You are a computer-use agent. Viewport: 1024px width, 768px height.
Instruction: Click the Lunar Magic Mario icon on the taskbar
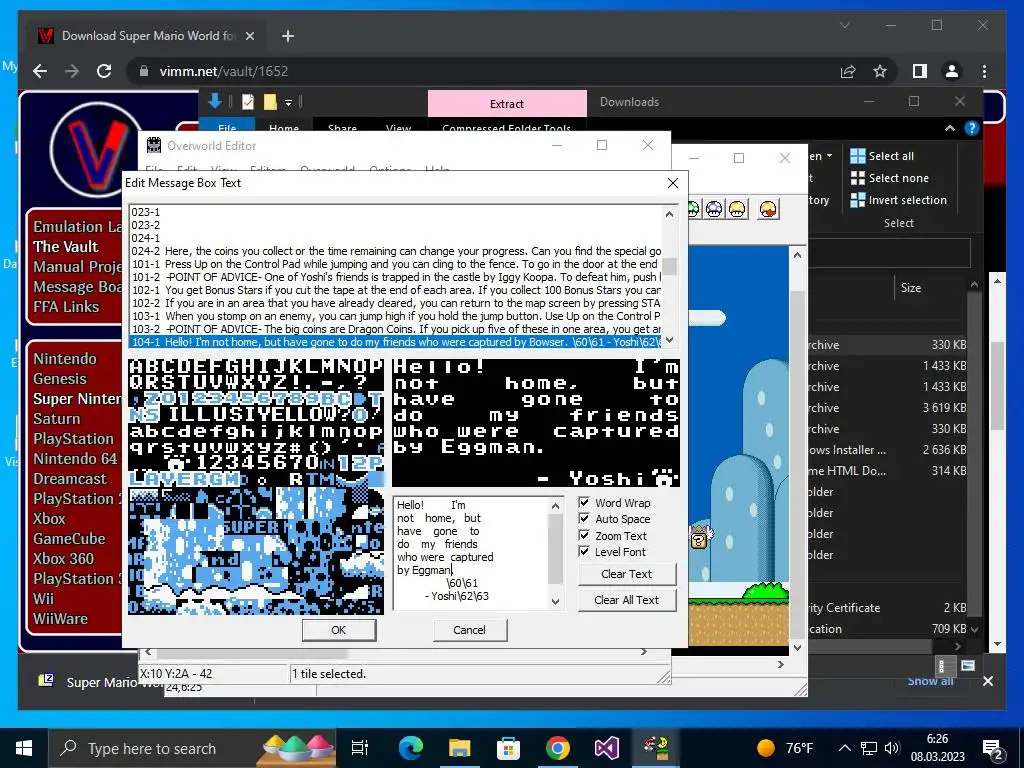click(x=656, y=748)
